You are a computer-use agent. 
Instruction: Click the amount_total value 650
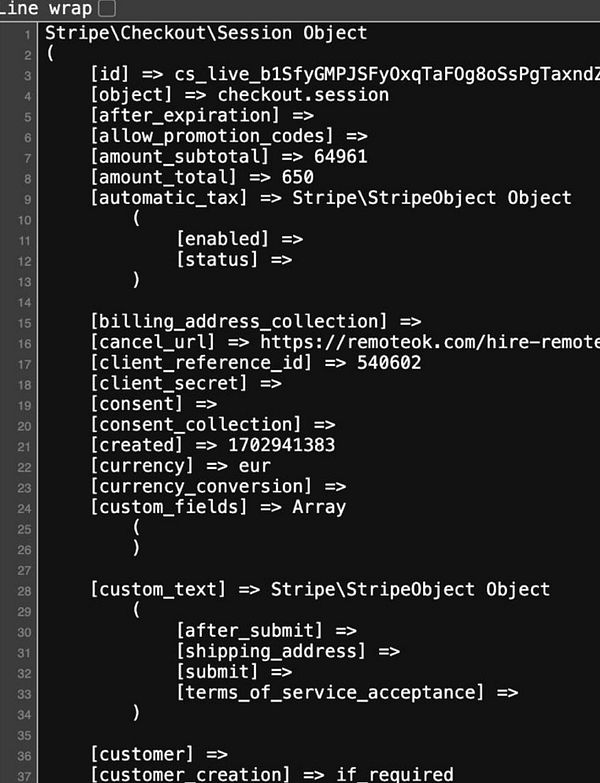click(x=298, y=177)
